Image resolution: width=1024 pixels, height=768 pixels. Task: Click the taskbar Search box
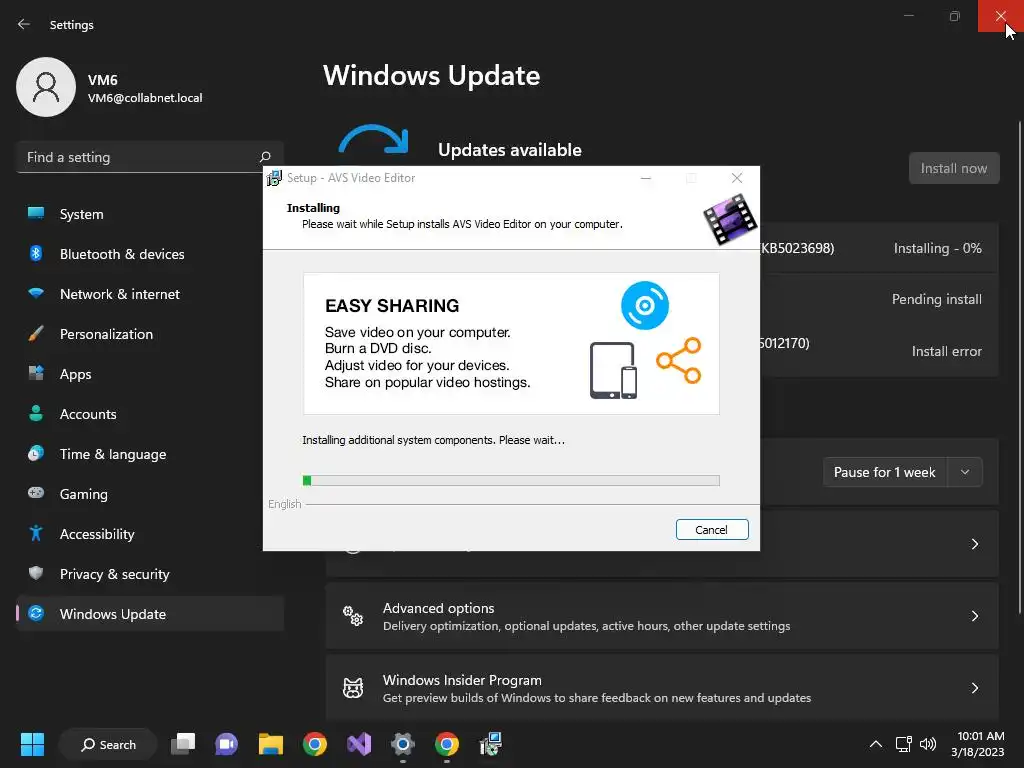point(108,744)
